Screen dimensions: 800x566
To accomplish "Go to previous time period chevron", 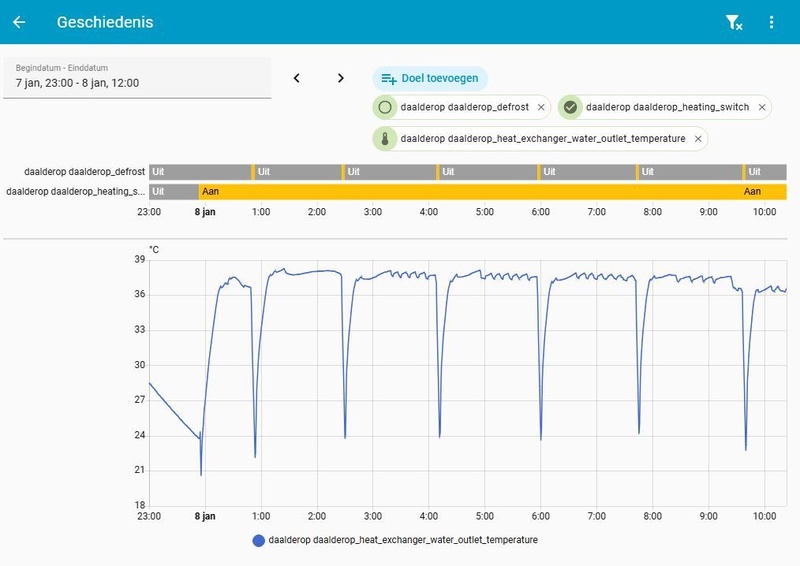I will point(296,78).
